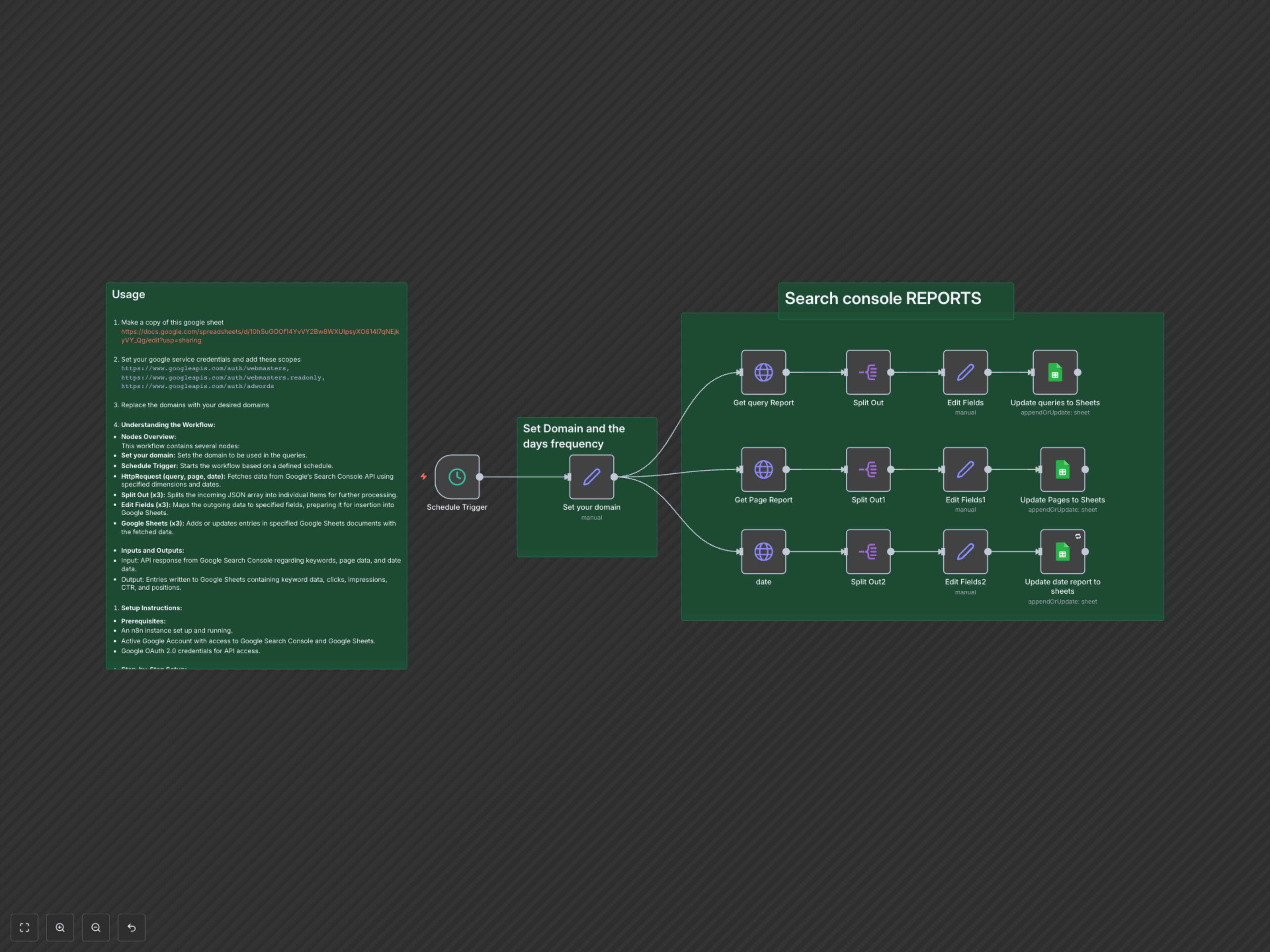
Task: Click the reset zoom undo arrow button
Action: (x=132, y=927)
